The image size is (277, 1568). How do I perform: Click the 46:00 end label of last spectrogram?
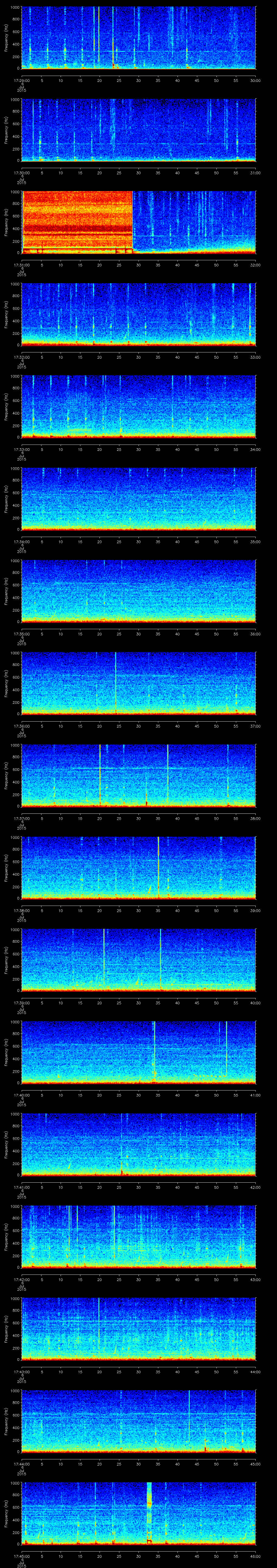tap(256, 1556)
